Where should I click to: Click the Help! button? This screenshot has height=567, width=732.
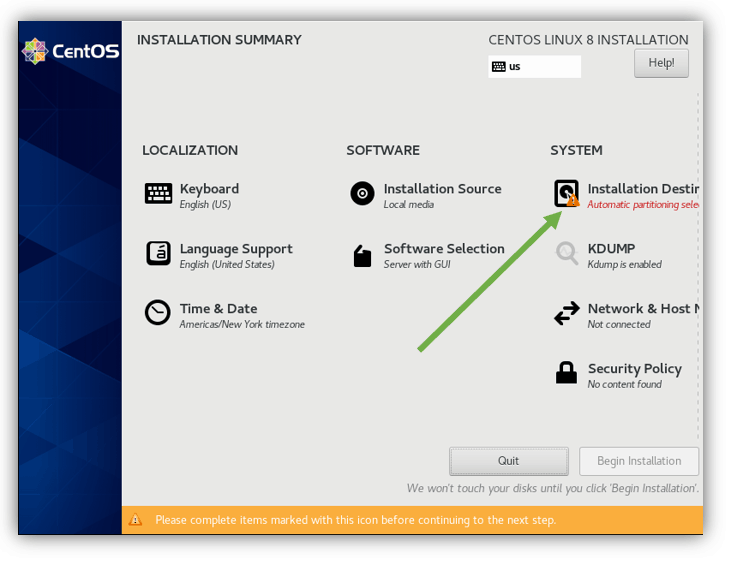[661, 63]
